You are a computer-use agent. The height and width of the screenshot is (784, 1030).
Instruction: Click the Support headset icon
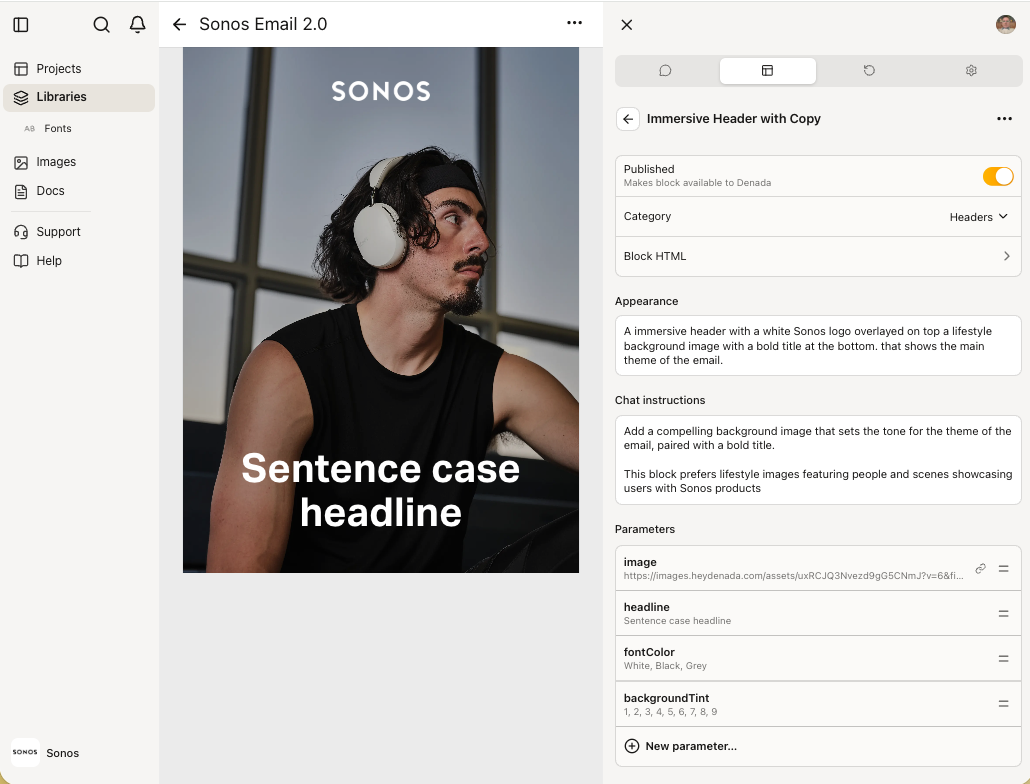[x=21, y=232]
